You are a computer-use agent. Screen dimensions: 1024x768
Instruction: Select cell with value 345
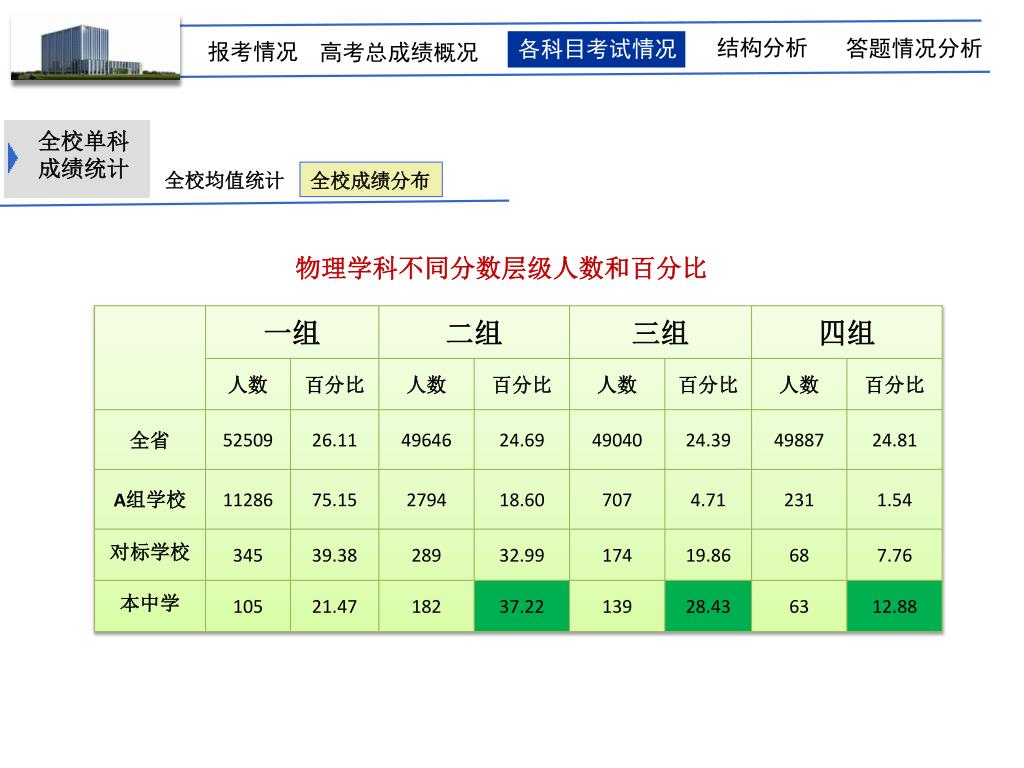248,555
